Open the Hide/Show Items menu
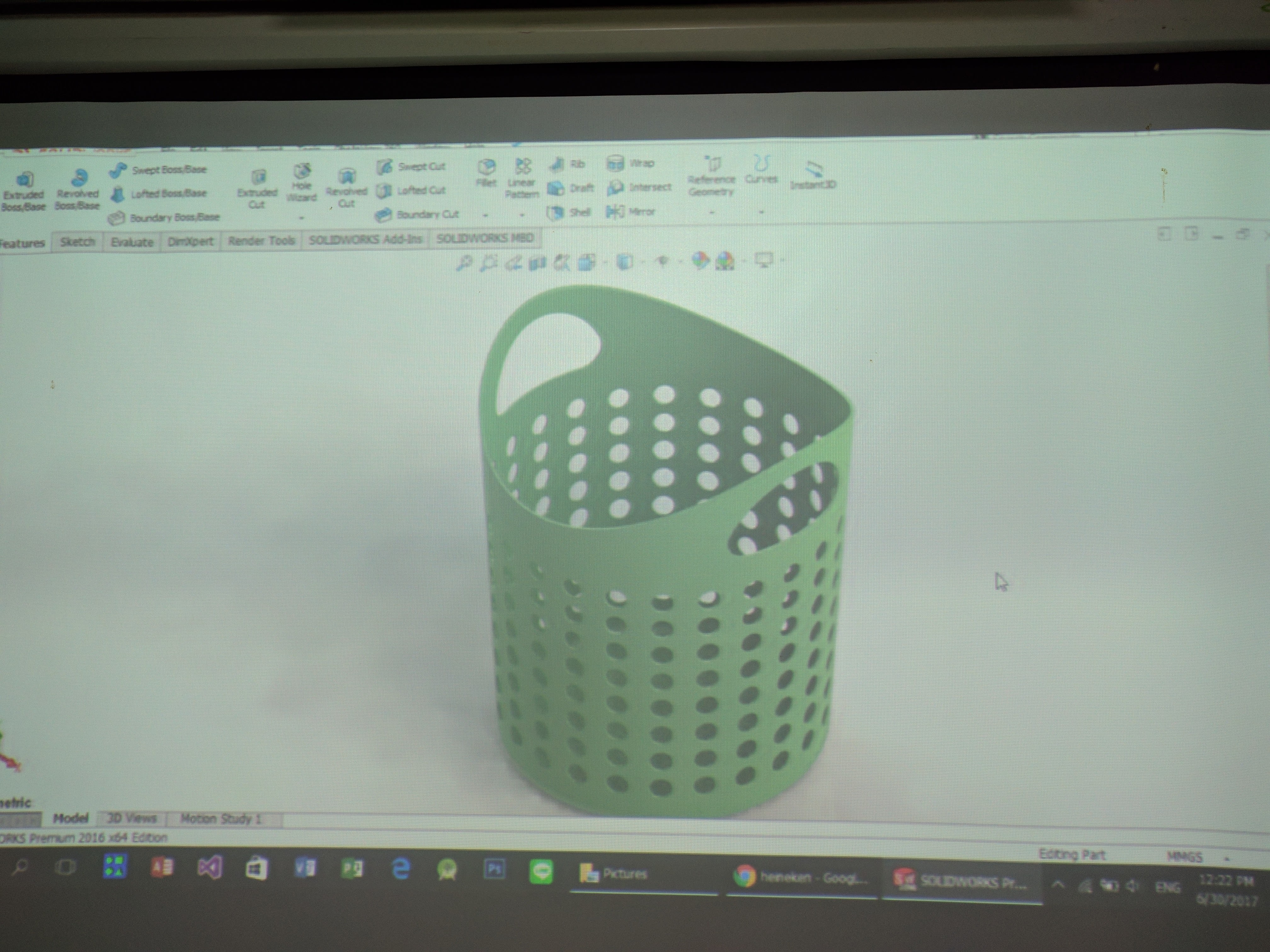 [662, 262]
